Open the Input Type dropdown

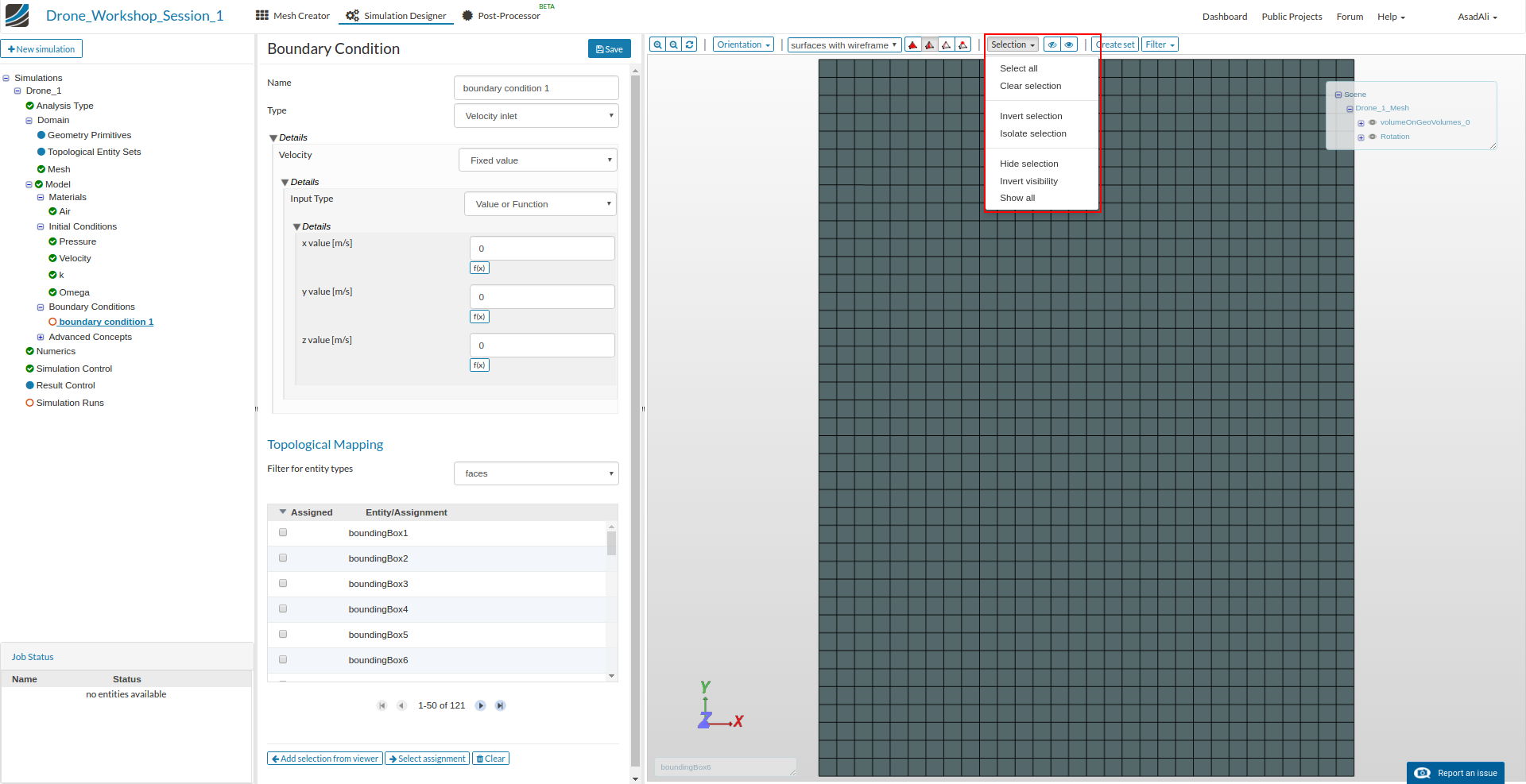point(540,204)
